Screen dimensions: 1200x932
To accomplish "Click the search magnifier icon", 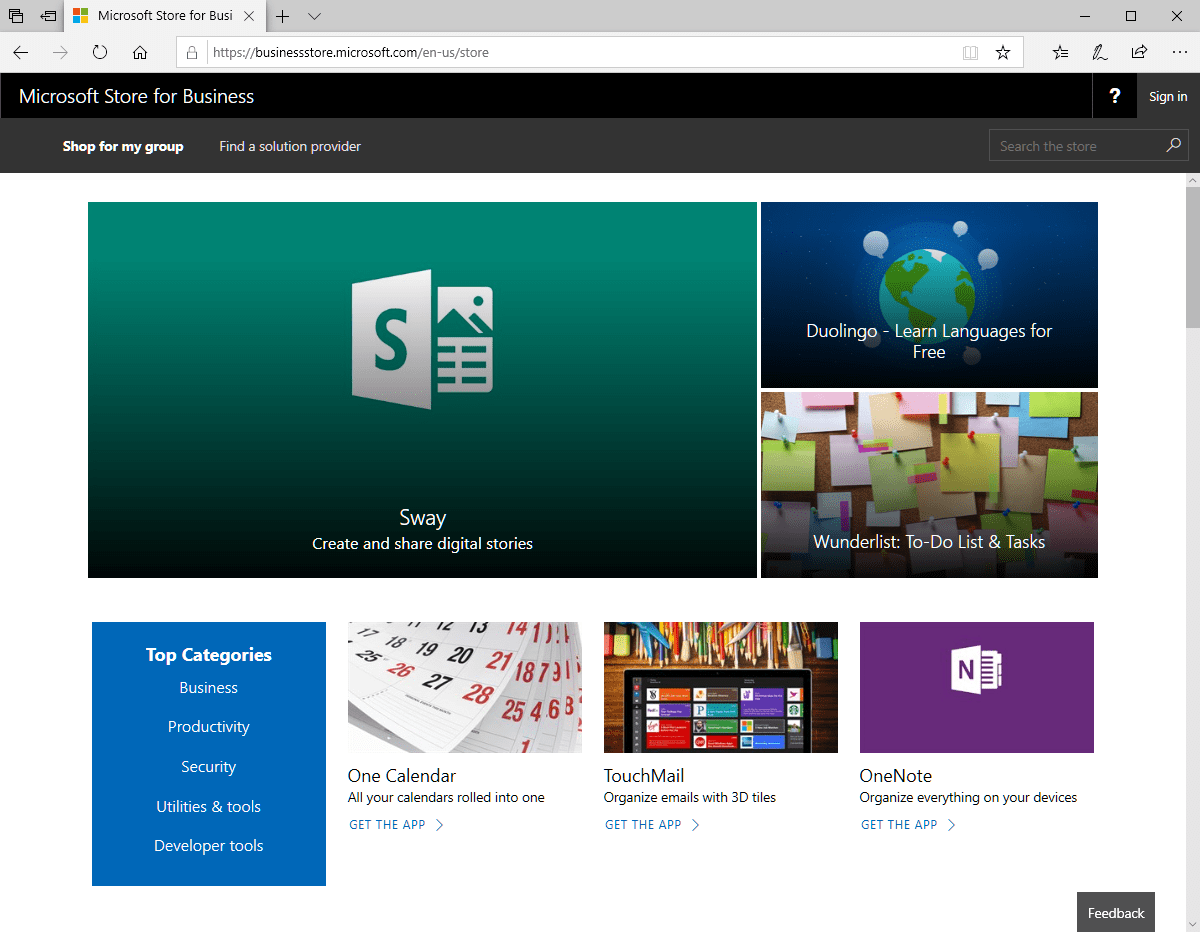I will coord(1174,146).
